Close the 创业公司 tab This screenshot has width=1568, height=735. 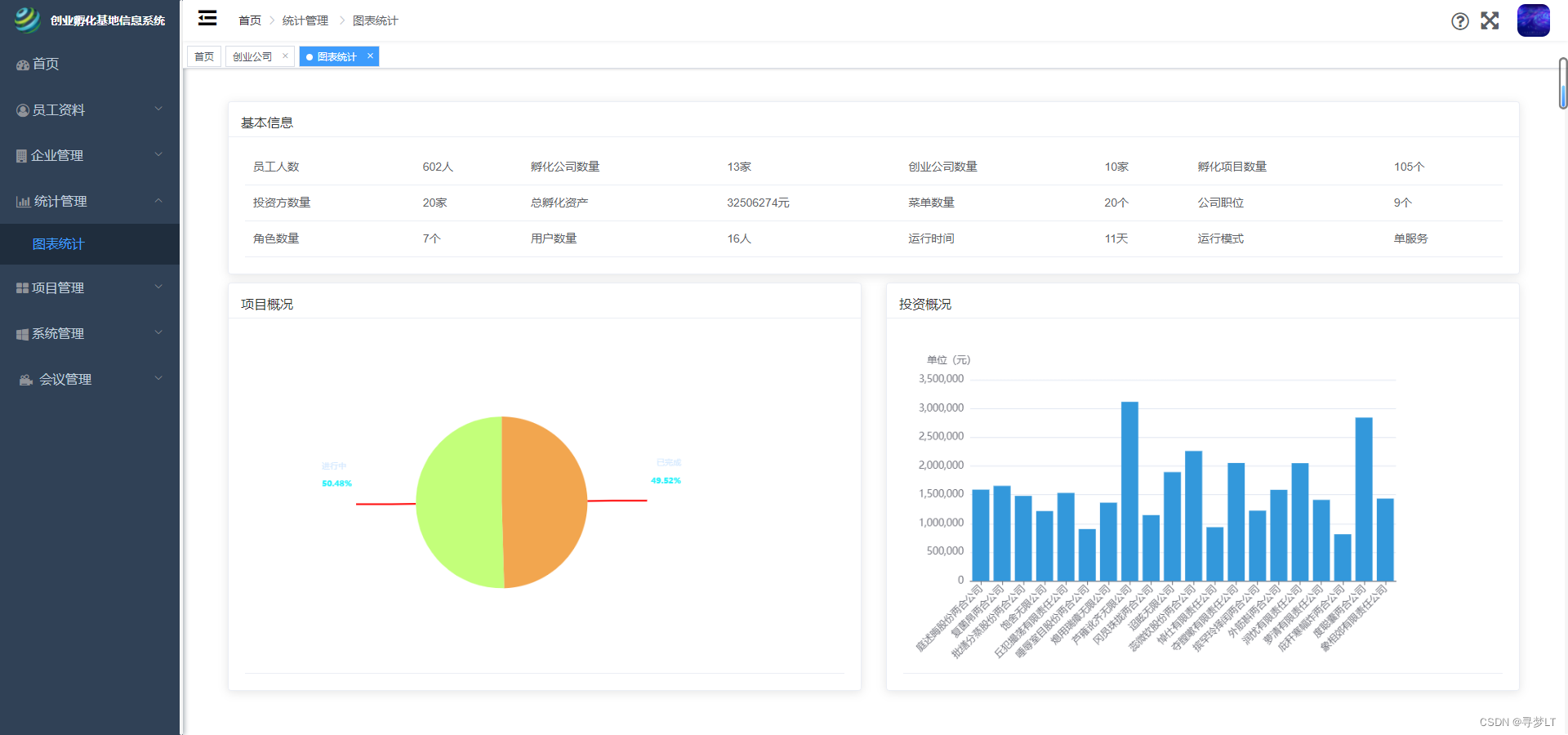pyautogui.click(x=285, y=56)
